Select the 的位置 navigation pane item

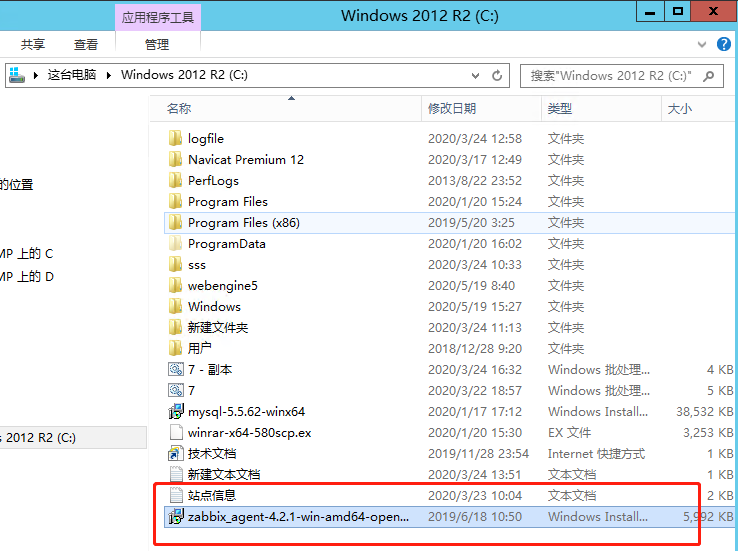point(16,184)
